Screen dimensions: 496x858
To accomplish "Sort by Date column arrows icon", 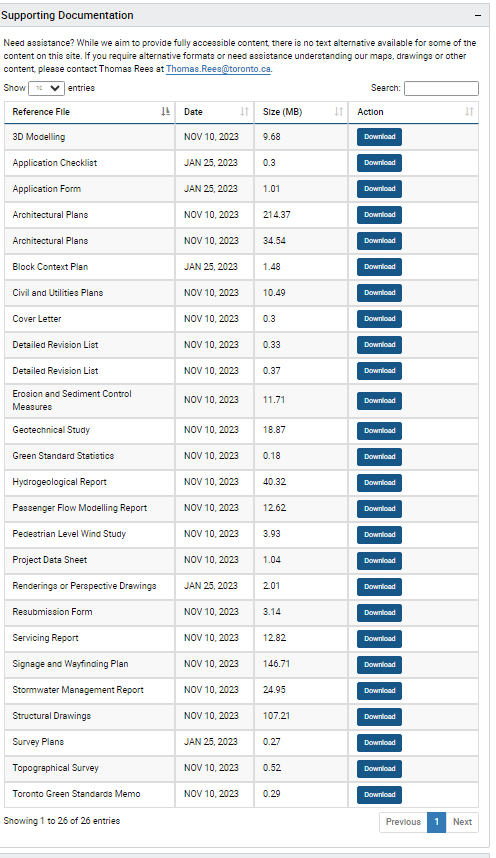I will coord(244,112).
